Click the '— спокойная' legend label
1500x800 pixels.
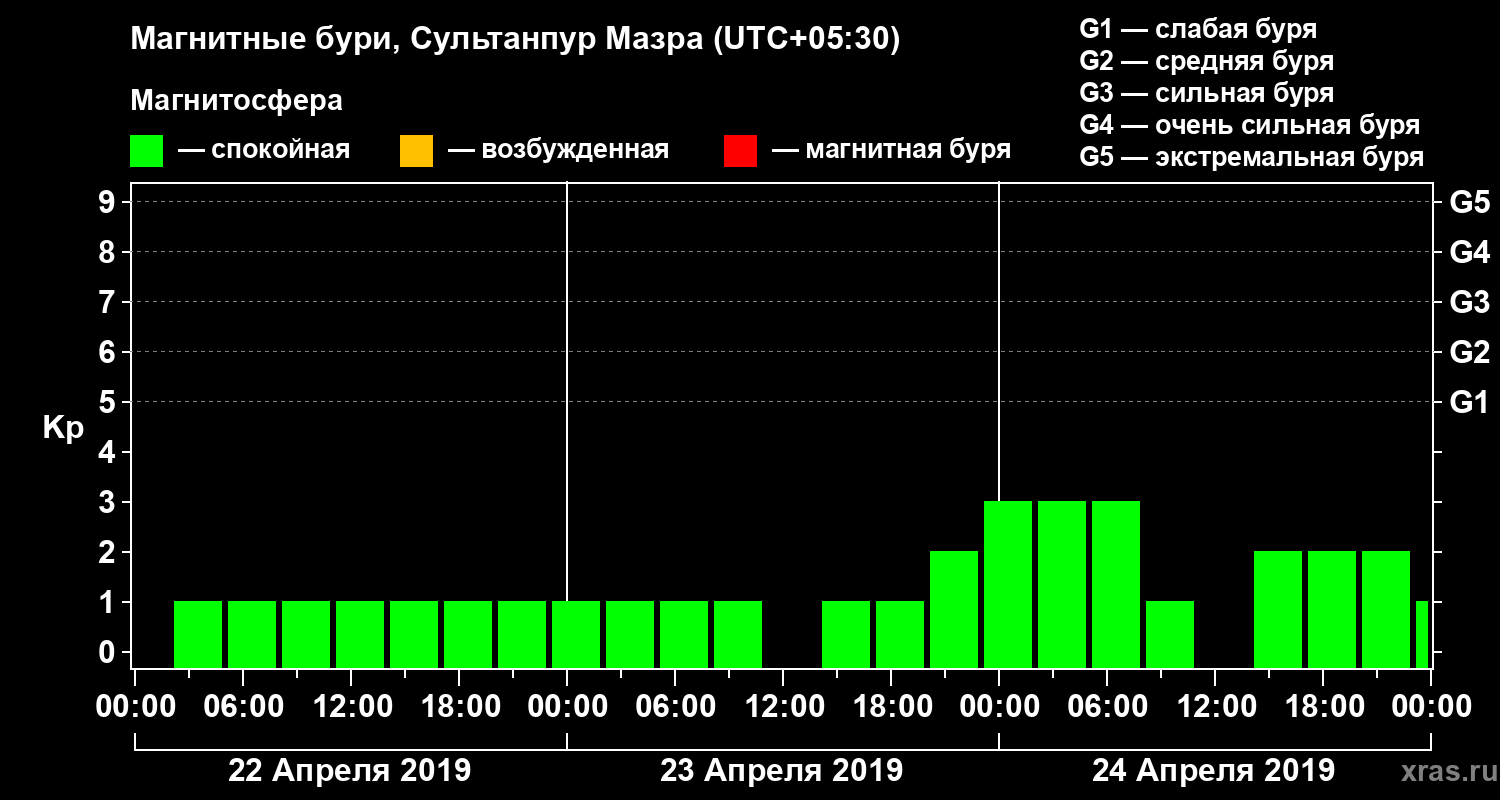[264, 151]
